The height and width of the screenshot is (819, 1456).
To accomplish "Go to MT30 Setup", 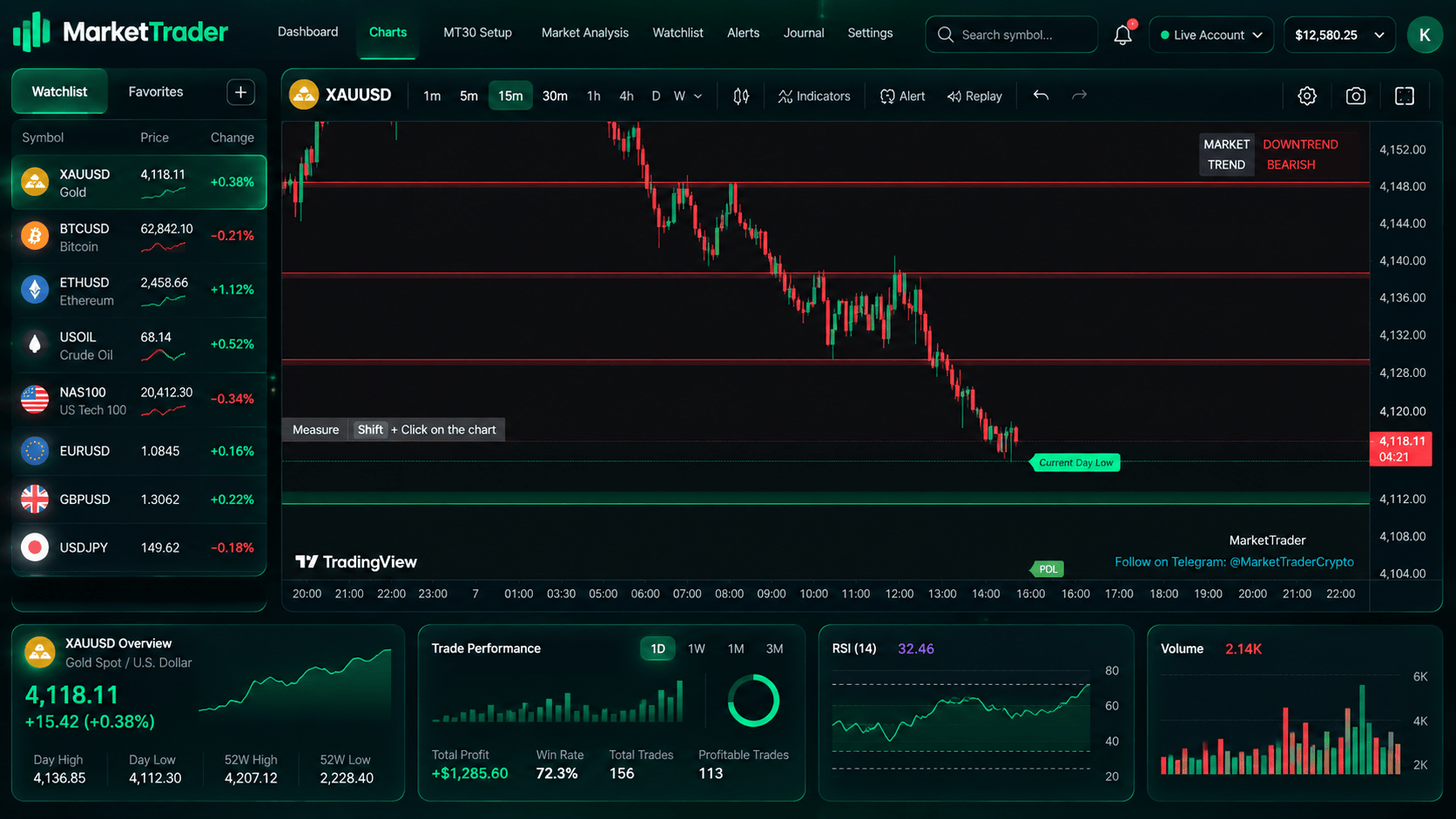I will (477, 33).
